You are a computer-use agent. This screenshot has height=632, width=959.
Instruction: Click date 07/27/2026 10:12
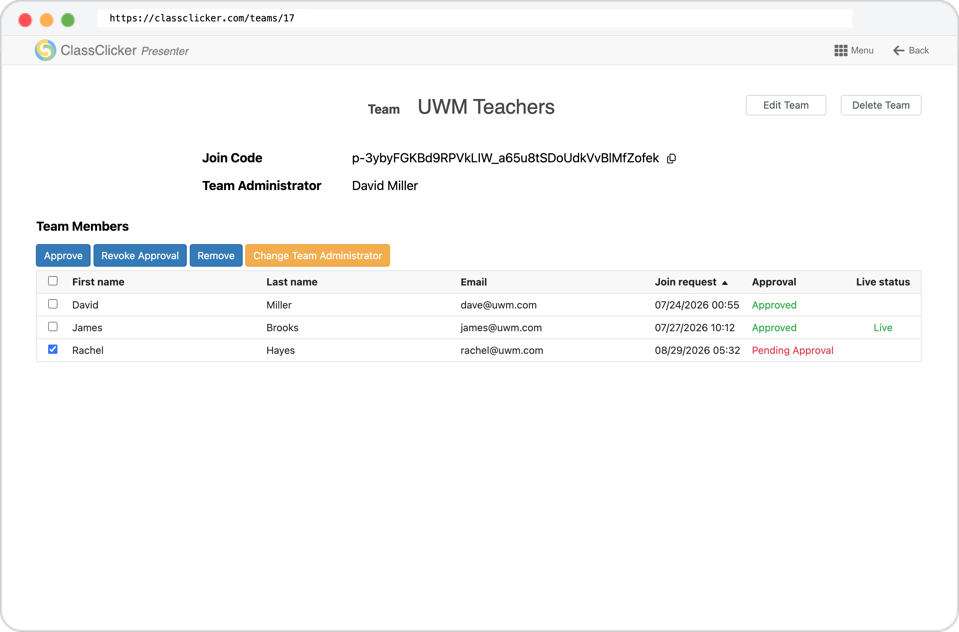695,327
